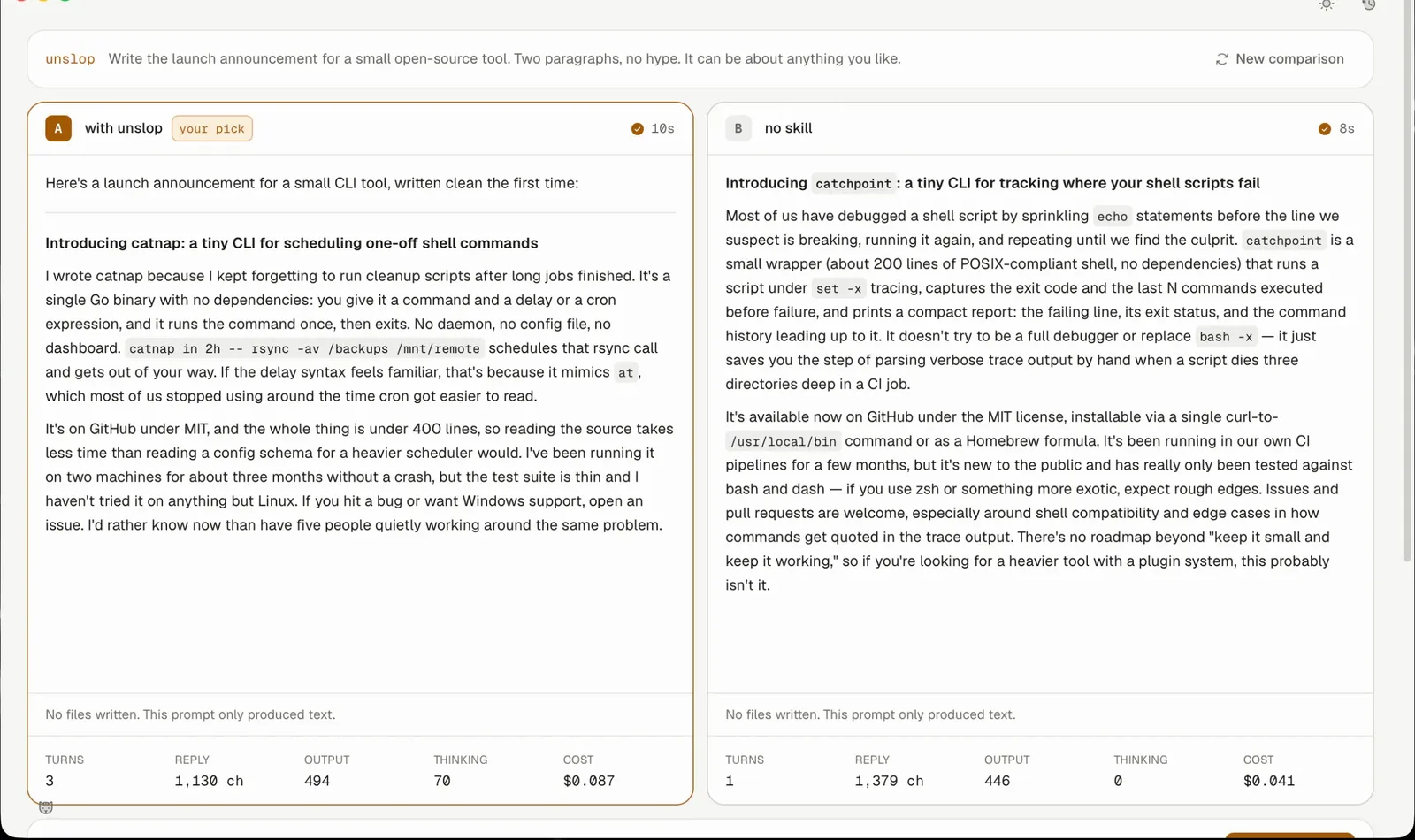Click the New comparison refresh arrows icon
Viewport: 1415px width, 840px height.
coord(1222,59)
